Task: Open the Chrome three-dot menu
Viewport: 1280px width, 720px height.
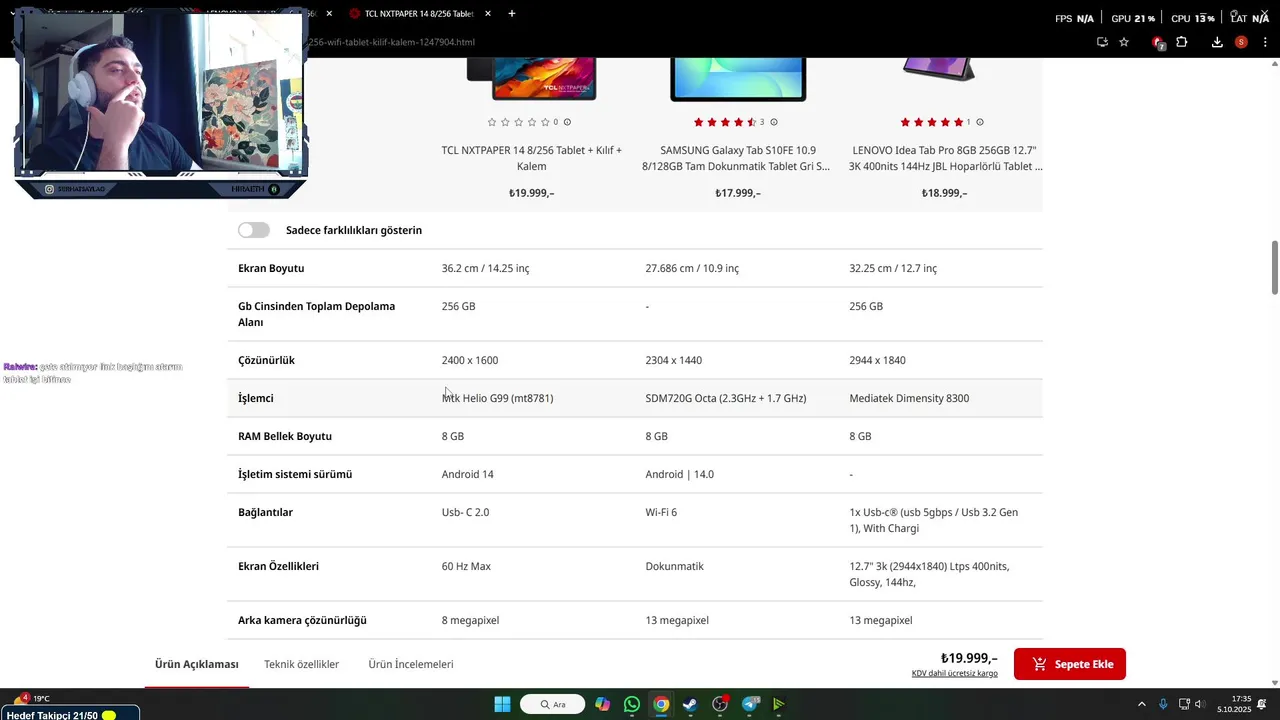Action: pyautogui.click(x=1265, y=42)
